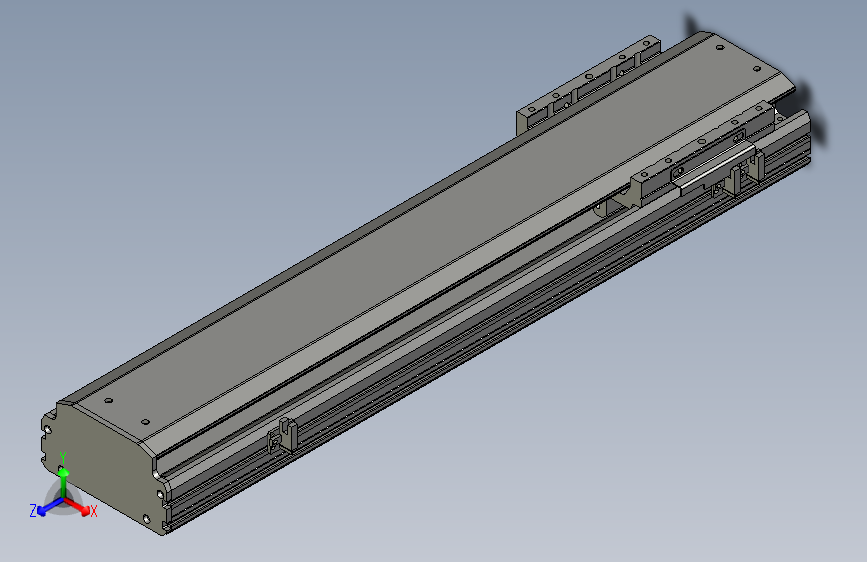This screenshot has height=562, width=867.
Task: Click the red X axis of the triad
Action: point(79,507)
